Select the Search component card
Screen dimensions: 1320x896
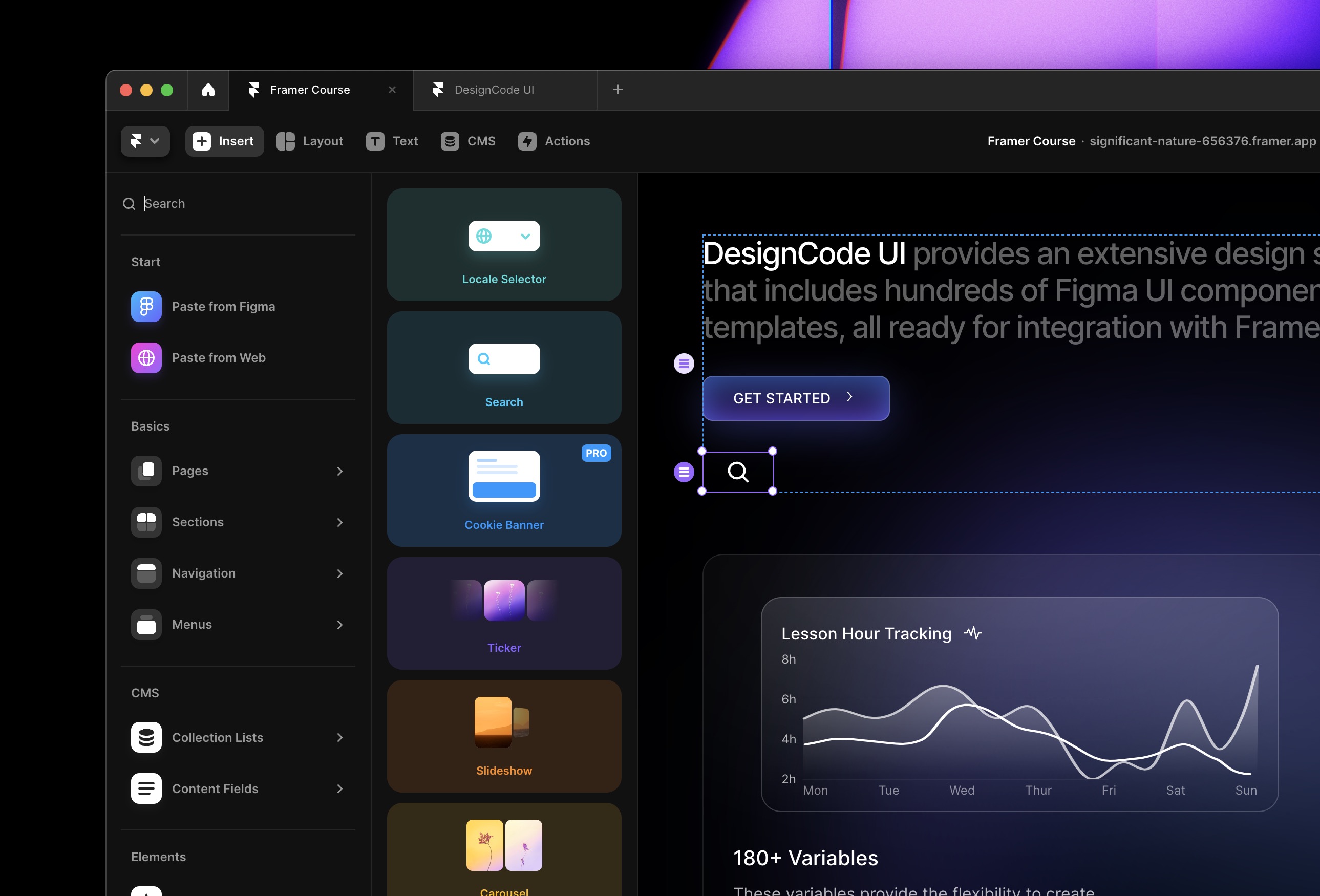504,368
